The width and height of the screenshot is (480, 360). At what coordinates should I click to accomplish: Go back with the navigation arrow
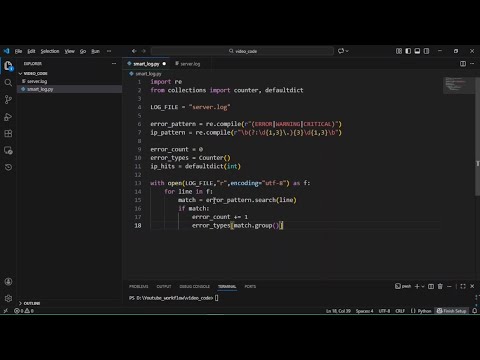pyautogui.click(x=134, y=51)
